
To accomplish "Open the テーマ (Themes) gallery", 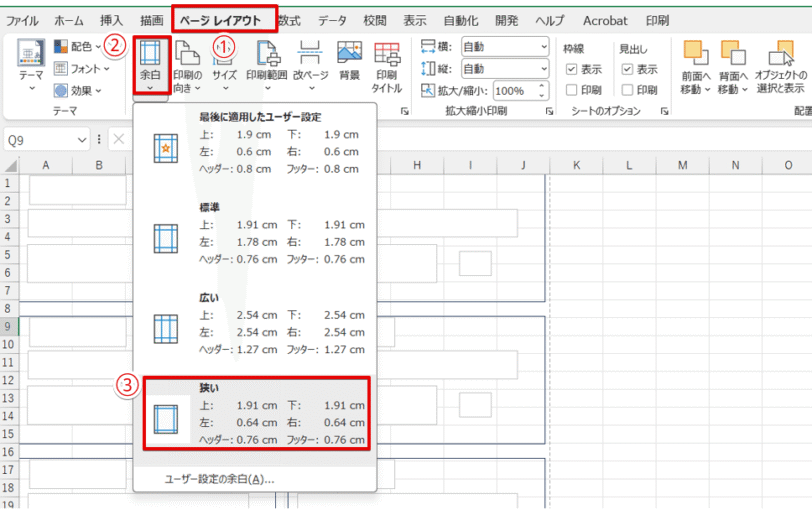I will pyautogui.click(x=31, y=65).
